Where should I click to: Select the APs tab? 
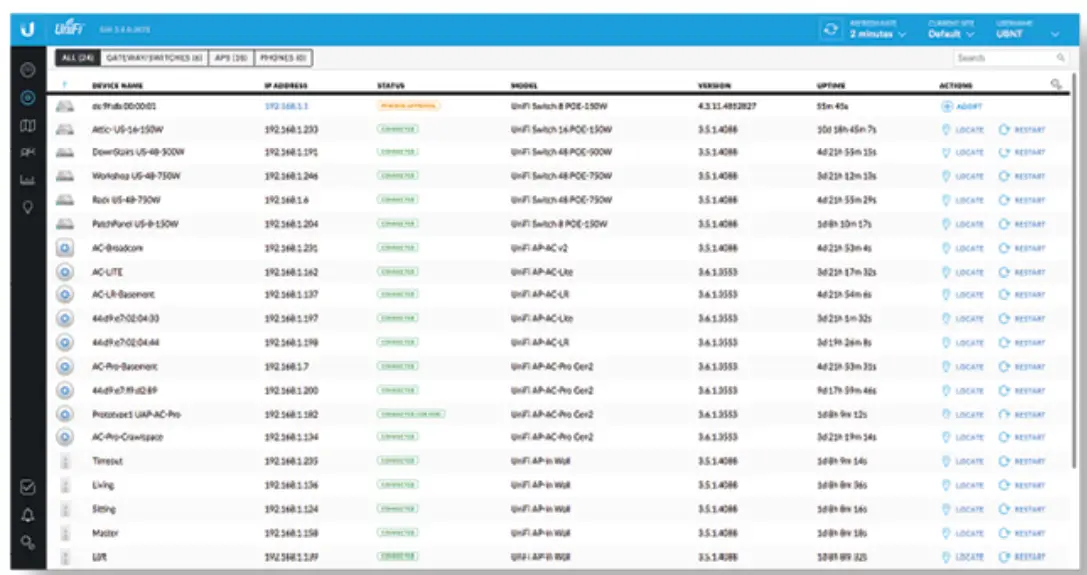point(231,58)
